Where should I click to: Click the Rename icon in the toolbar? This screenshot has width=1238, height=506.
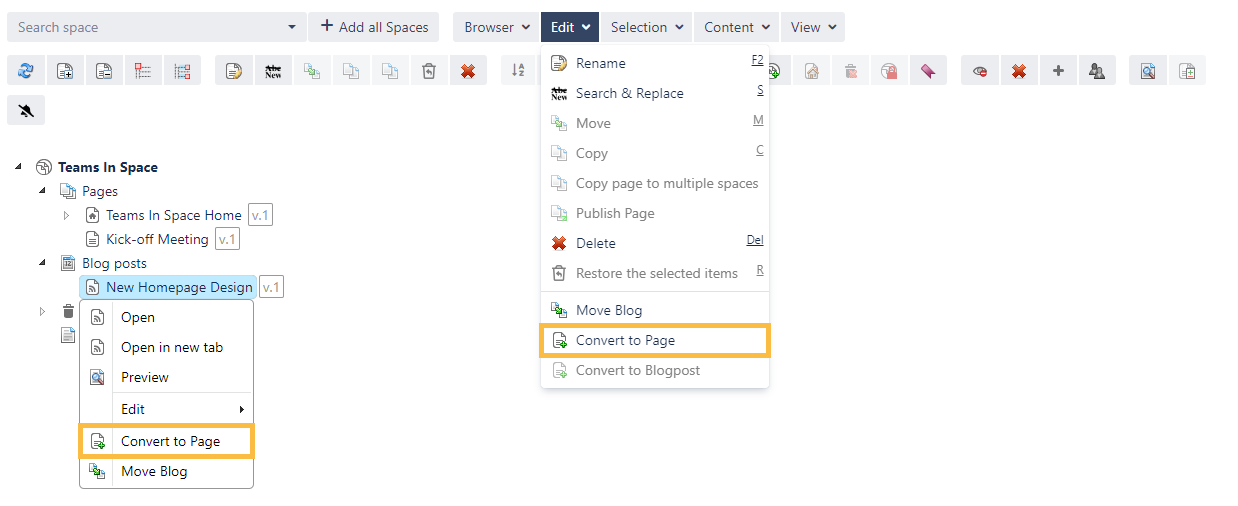point(233,71)
